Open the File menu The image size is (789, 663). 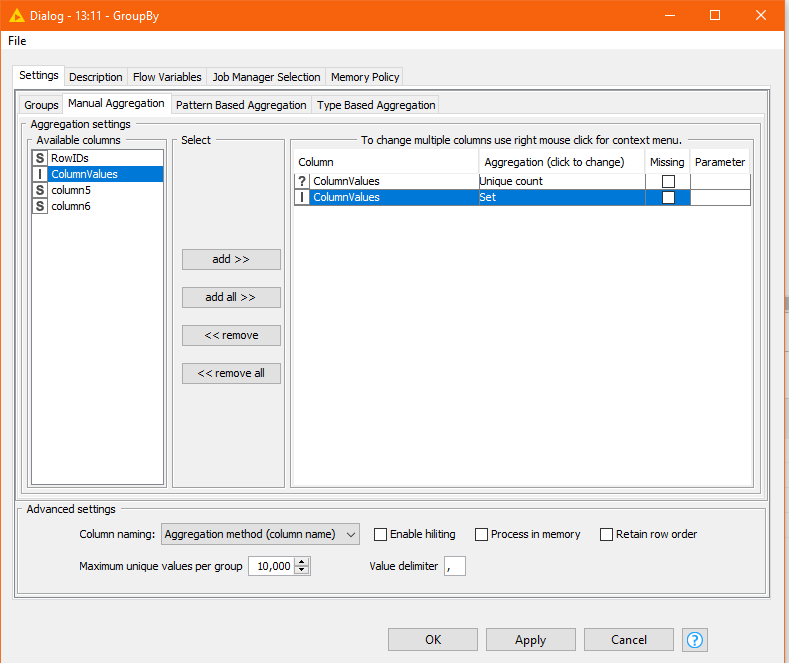point(17,41)
